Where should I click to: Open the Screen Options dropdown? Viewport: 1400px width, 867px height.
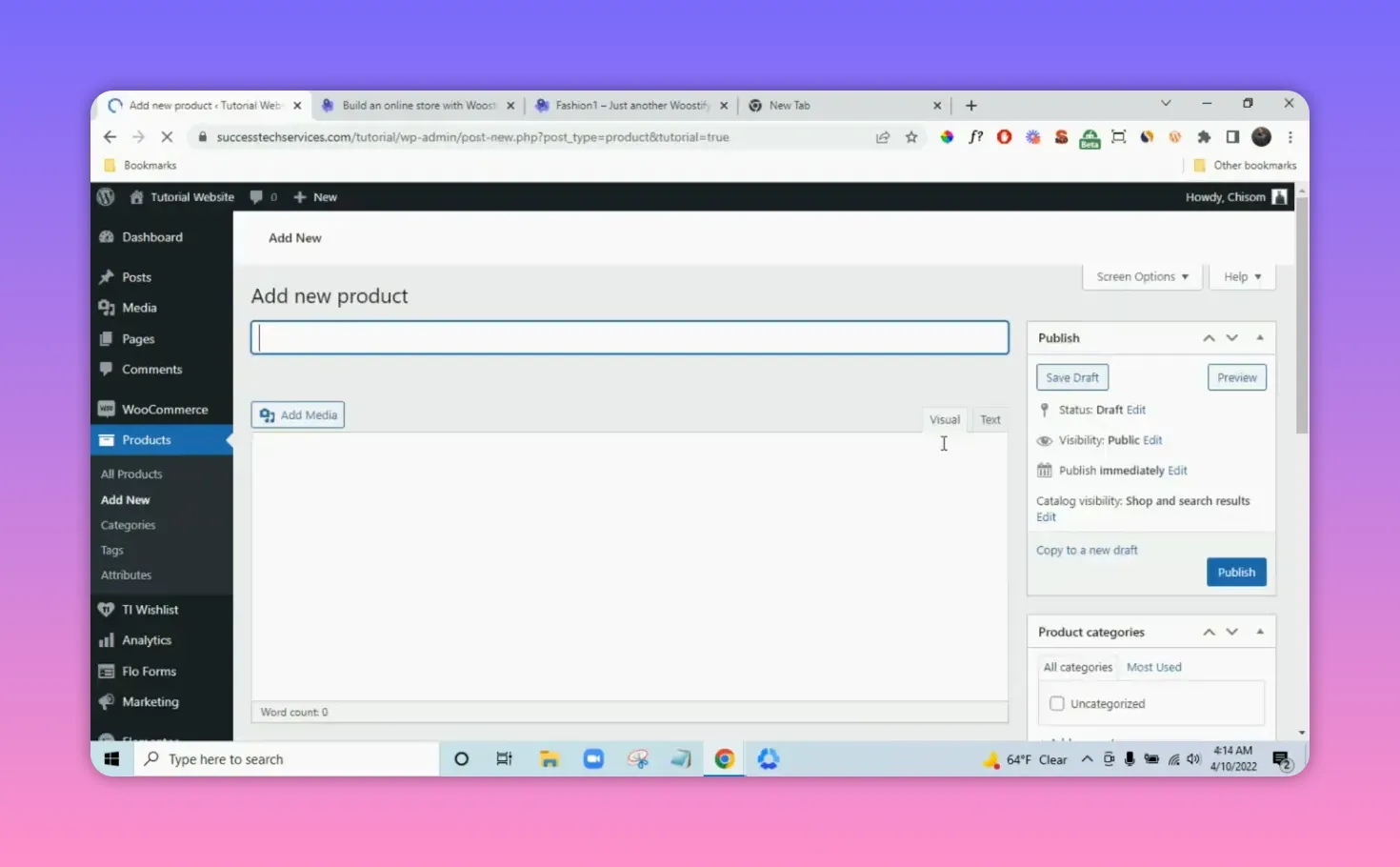[1141, 276]
